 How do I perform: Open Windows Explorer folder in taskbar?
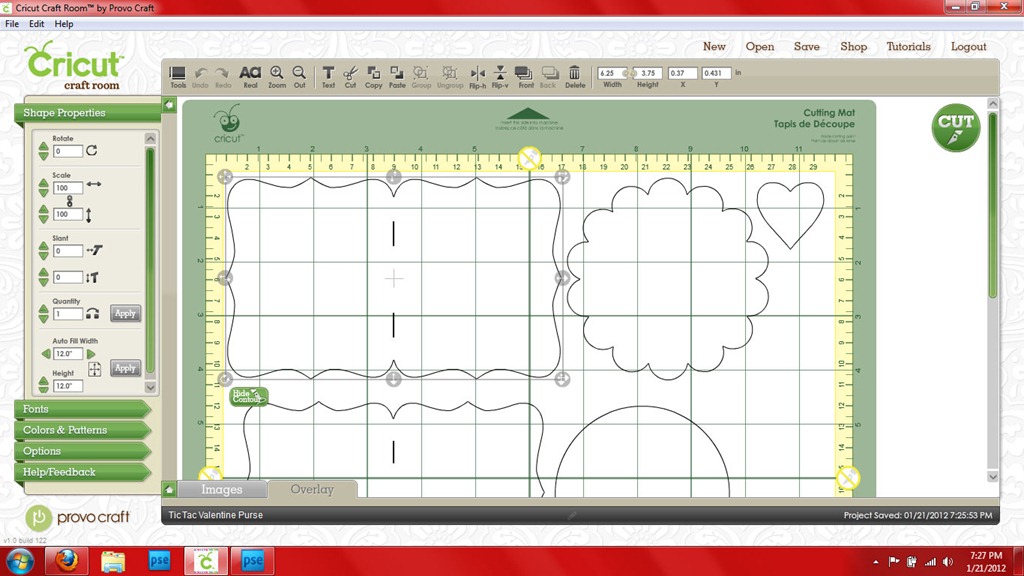point(113,560)
